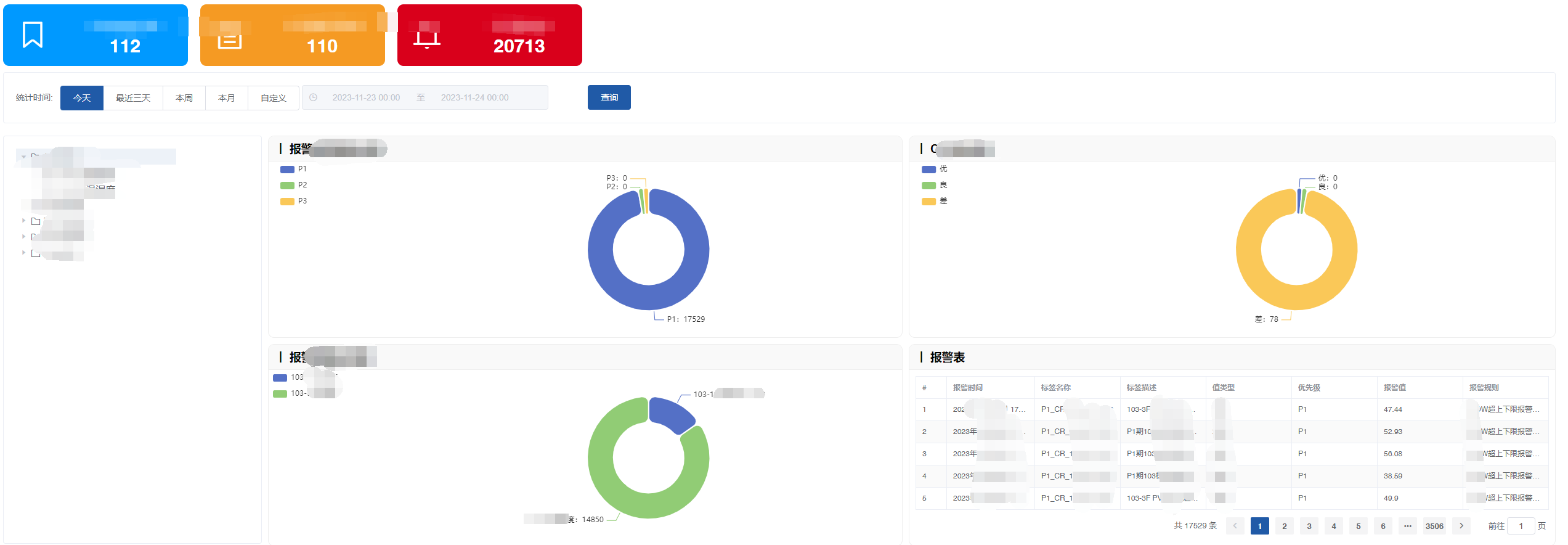Click the folder icon of the first collapsed tree node
Image resolution: width=1568 pixels, height=545 pixels.
36,221
